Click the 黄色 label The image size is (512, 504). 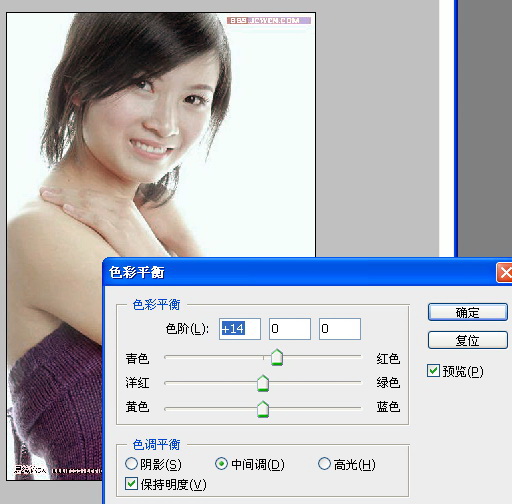tap(137, 407)
